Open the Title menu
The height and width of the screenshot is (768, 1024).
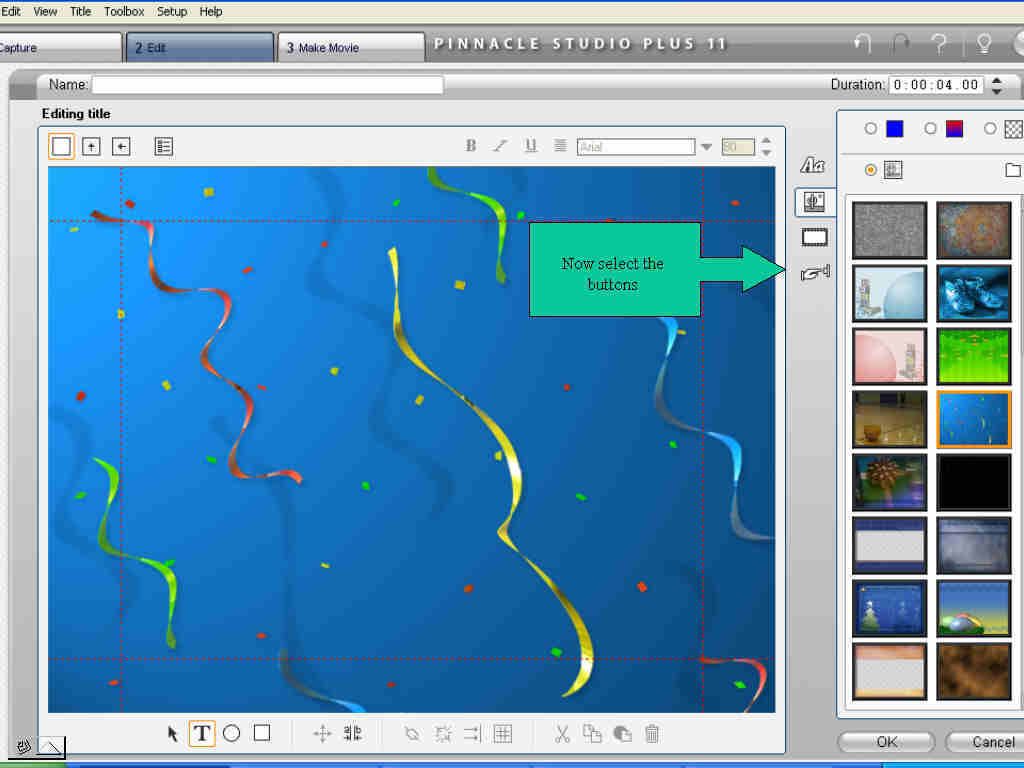pos(80,11)
